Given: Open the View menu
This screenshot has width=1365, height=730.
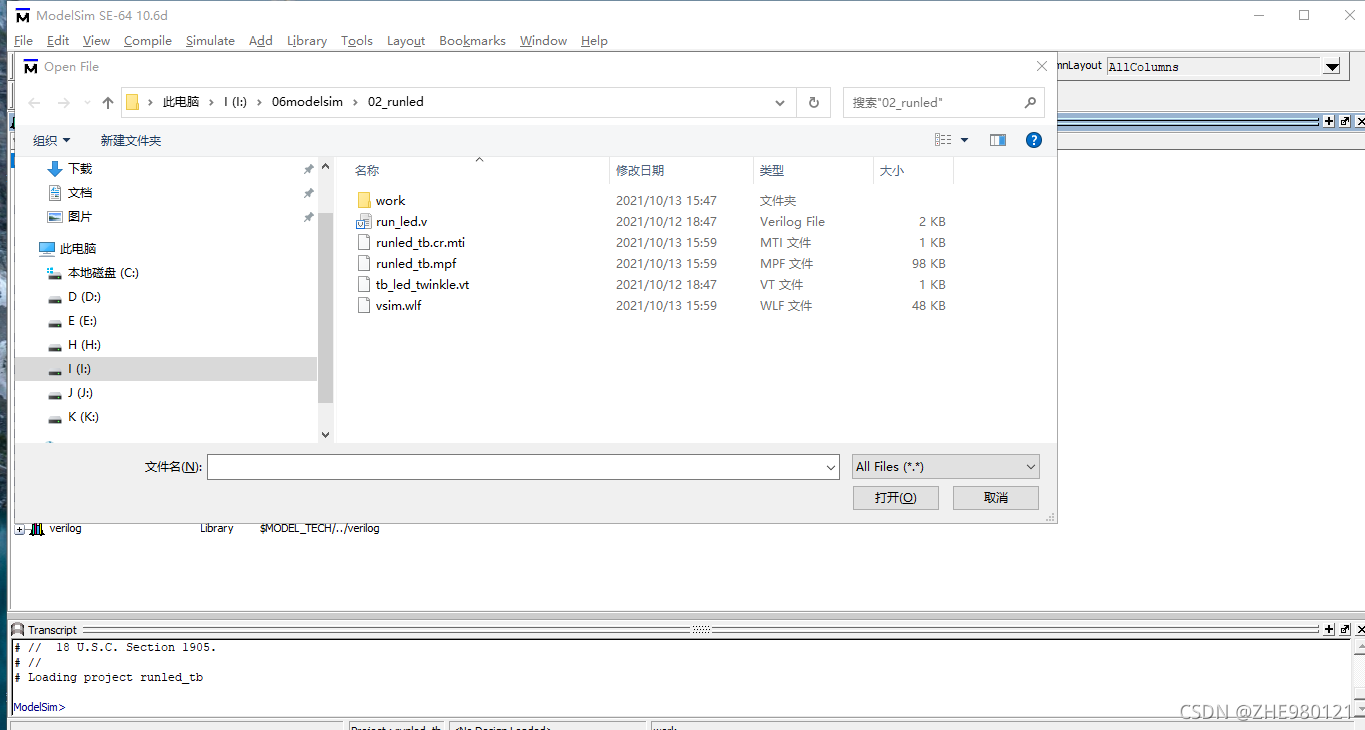Looking at the screenshot, I should [x=96, y=41].
